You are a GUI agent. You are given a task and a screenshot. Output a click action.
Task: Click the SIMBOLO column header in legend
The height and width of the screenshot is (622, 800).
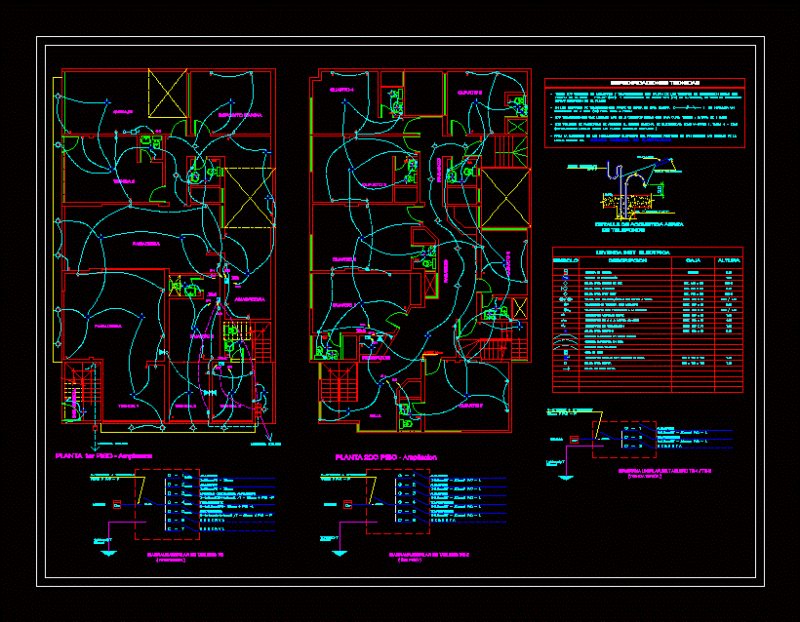pos(566,260)
